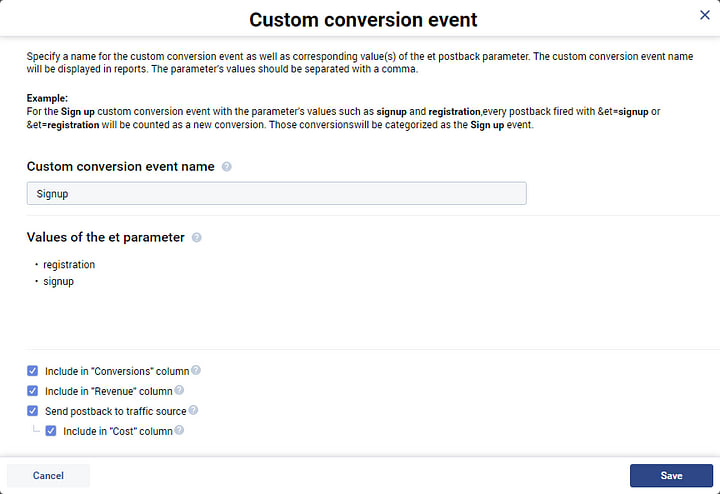Toggle Include in "Revenue" column checkbox
The image size is (720, 494).
pos(33,391)
